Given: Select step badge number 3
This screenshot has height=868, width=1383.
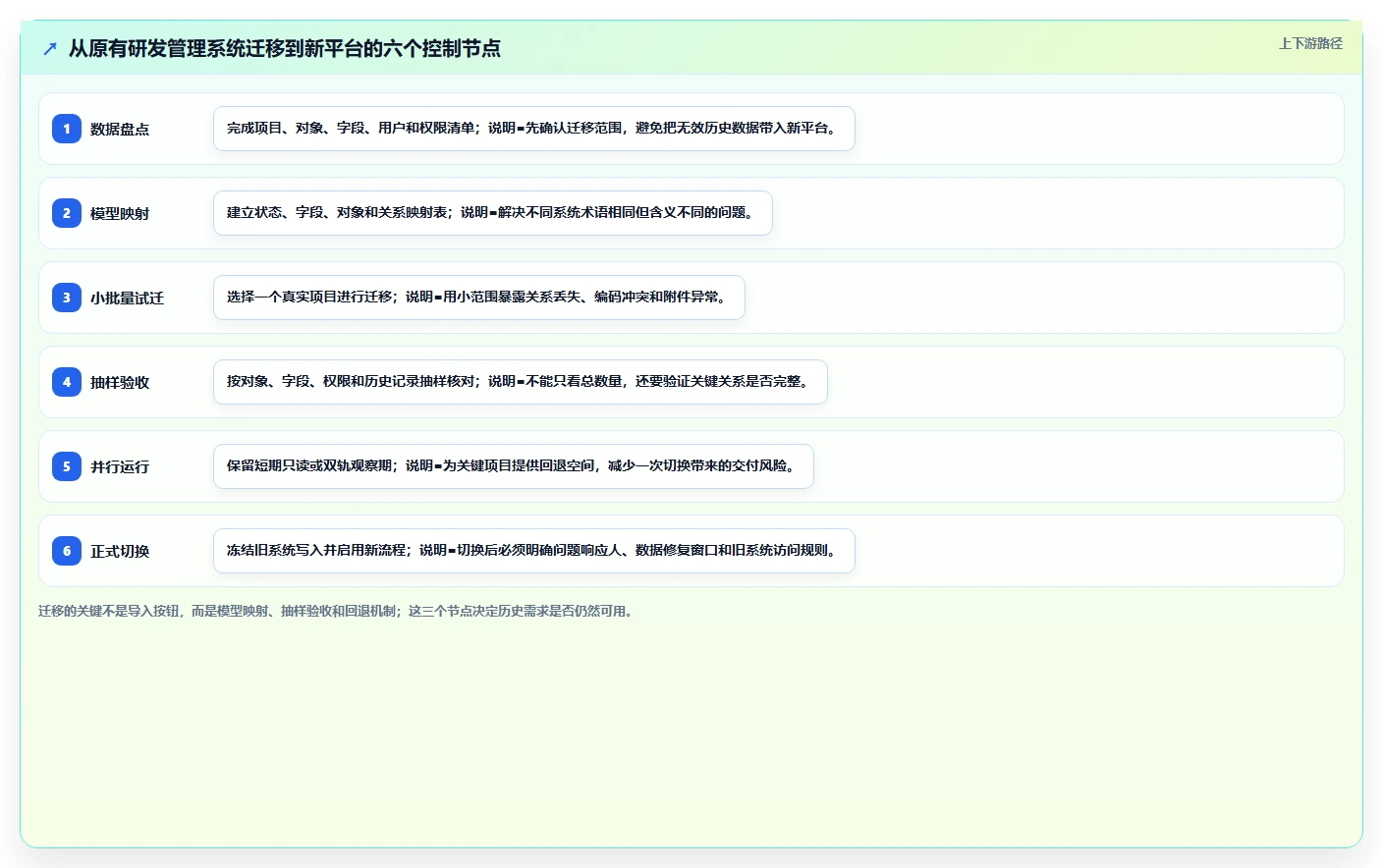Looking at the screenshot, I should 67,298.
